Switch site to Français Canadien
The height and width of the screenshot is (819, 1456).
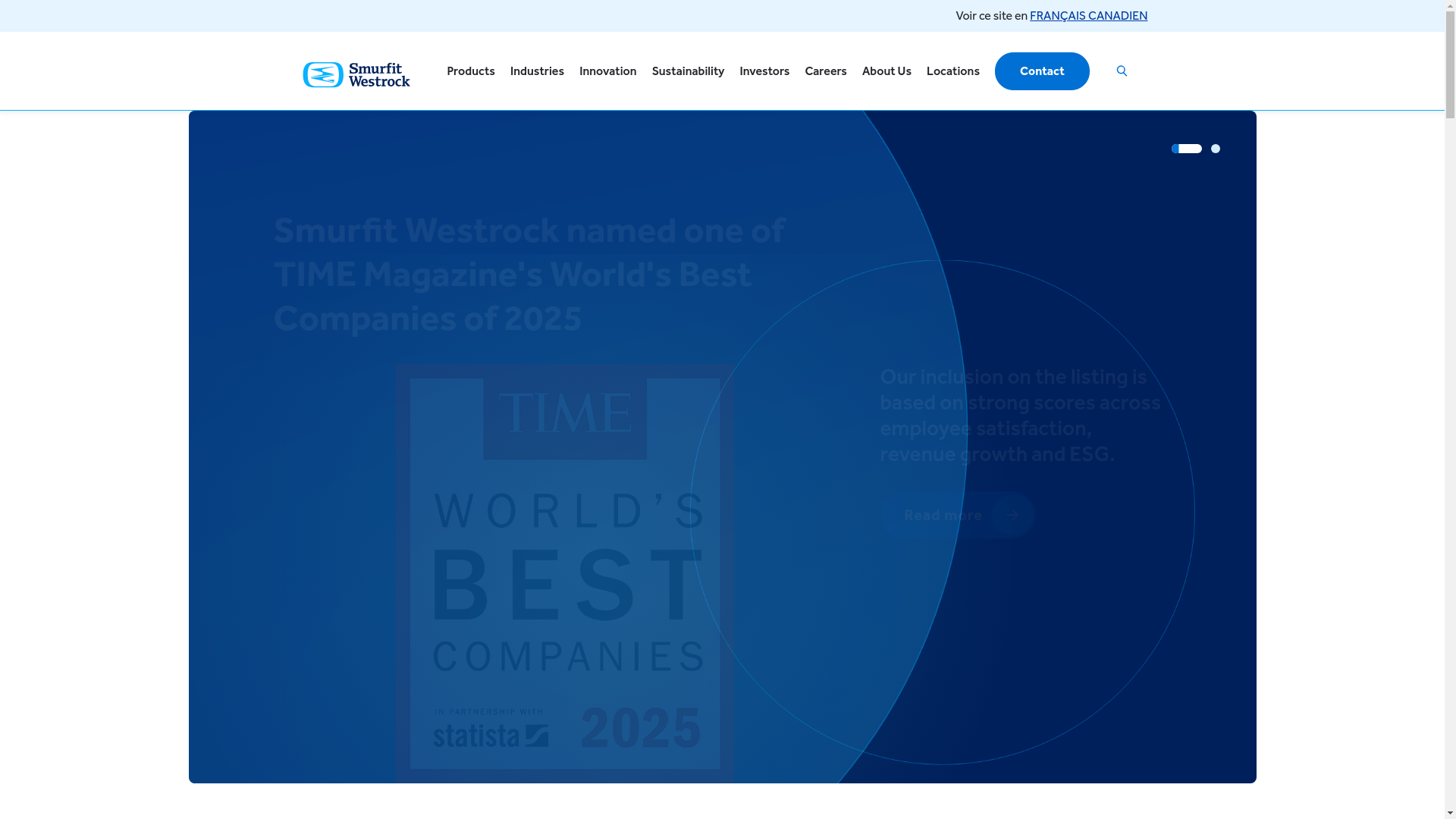pyautogui.click(x=1088, y=16)
